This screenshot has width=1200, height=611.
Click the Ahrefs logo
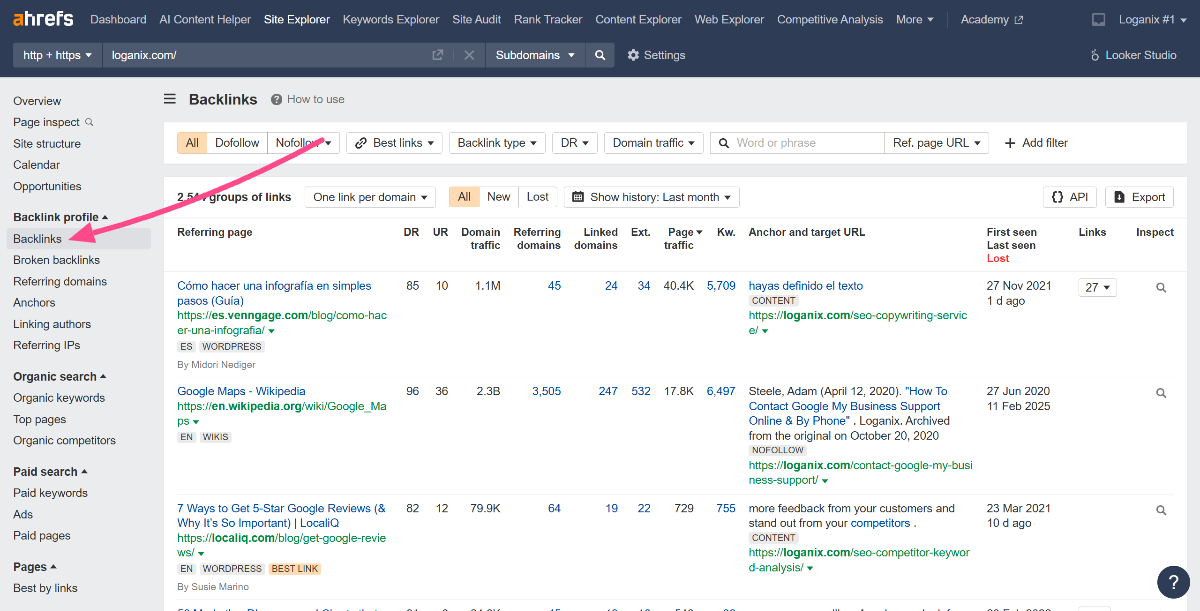click(x=44, y=19)
